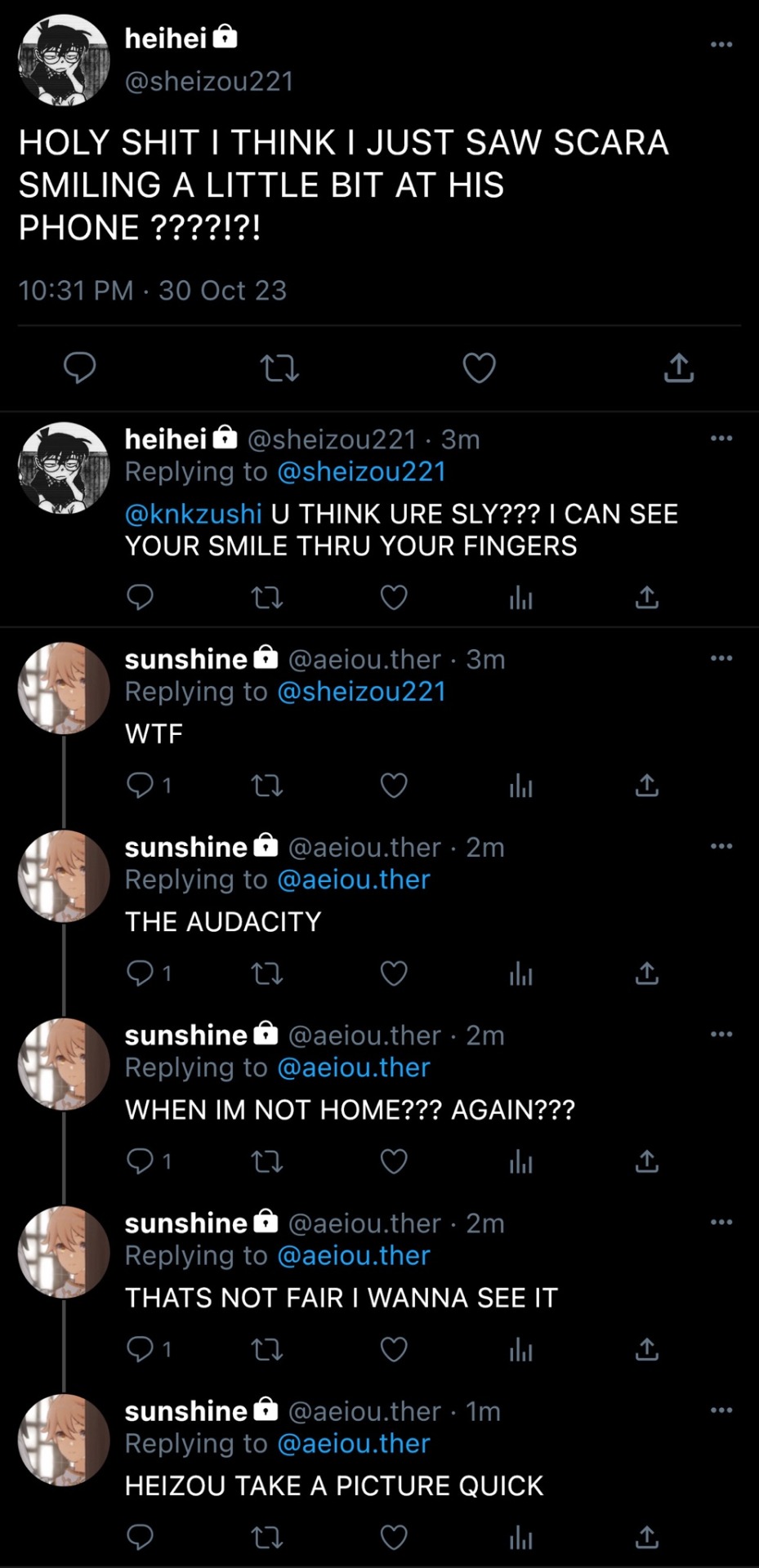Like the 'WTF' reply

click(394, 786)
